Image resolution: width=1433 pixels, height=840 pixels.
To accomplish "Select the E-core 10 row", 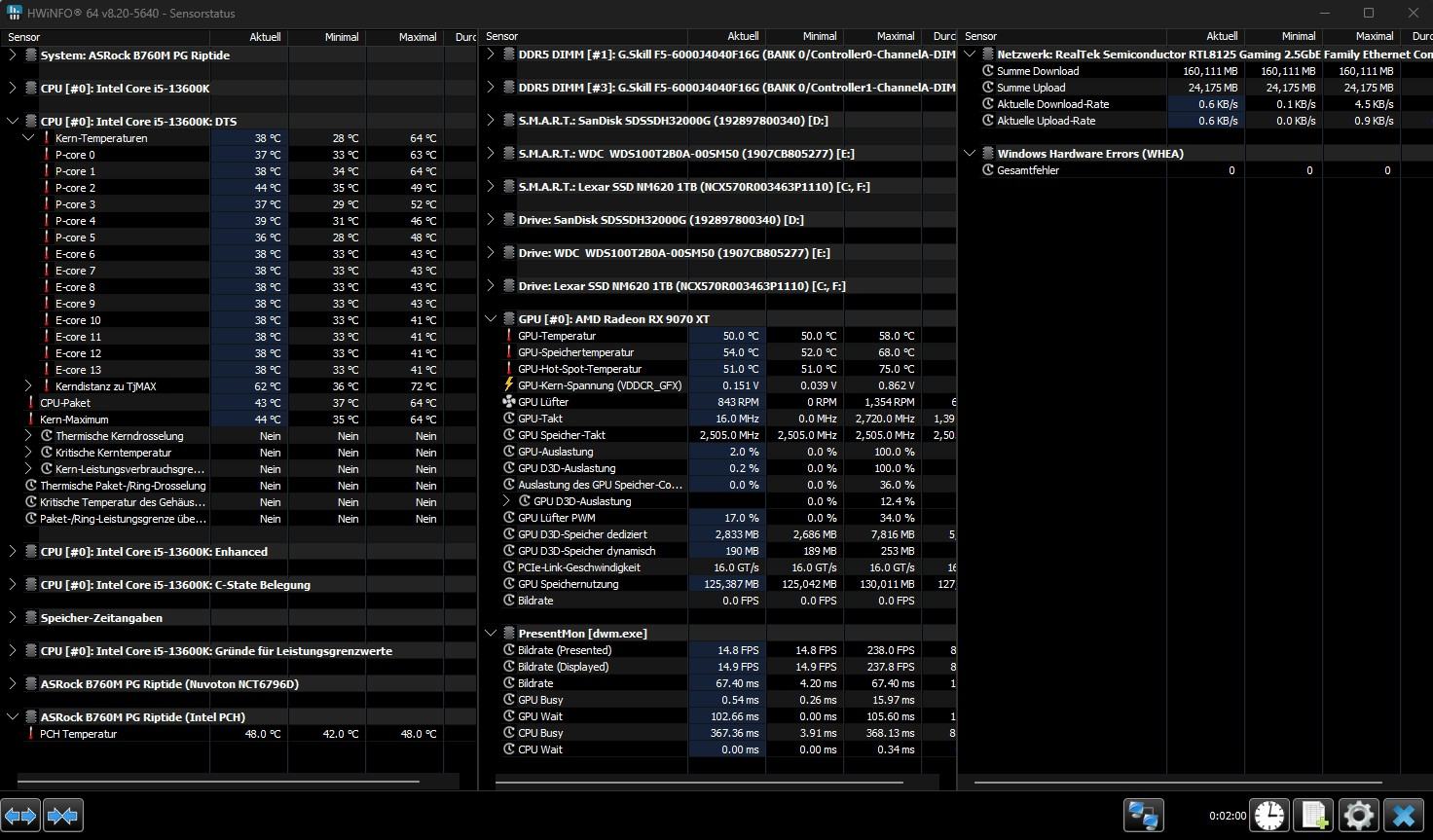I will point(239,320).
